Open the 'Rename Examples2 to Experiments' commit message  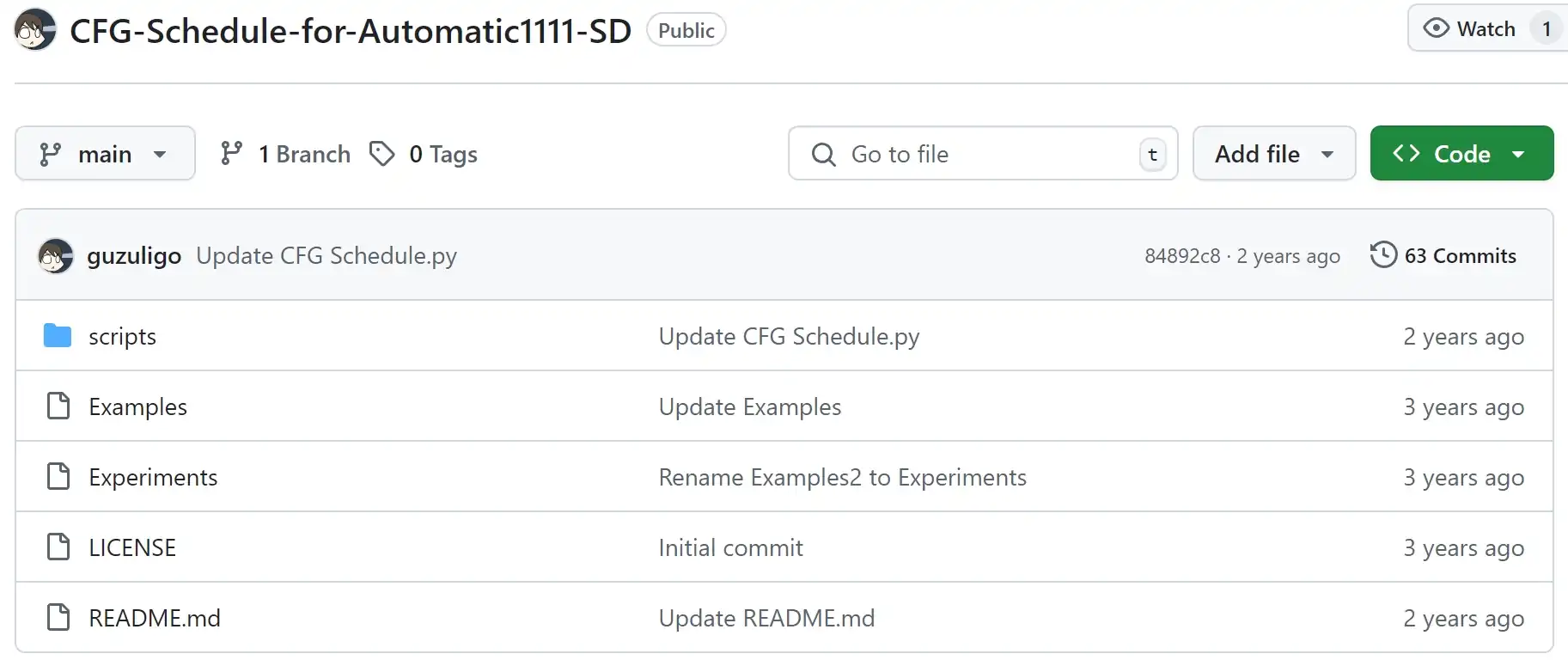click(x=842, y=477)
